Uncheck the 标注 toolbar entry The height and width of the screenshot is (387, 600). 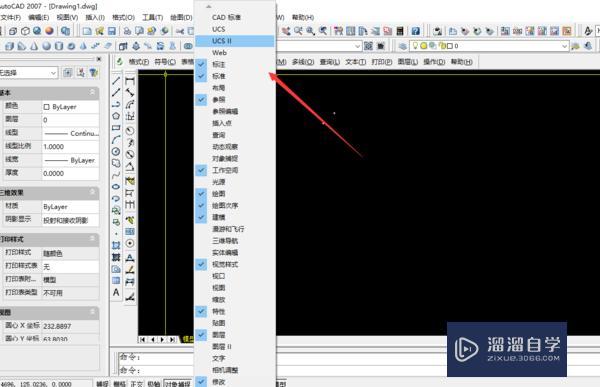pyautogui.click(x=235, y=64)
